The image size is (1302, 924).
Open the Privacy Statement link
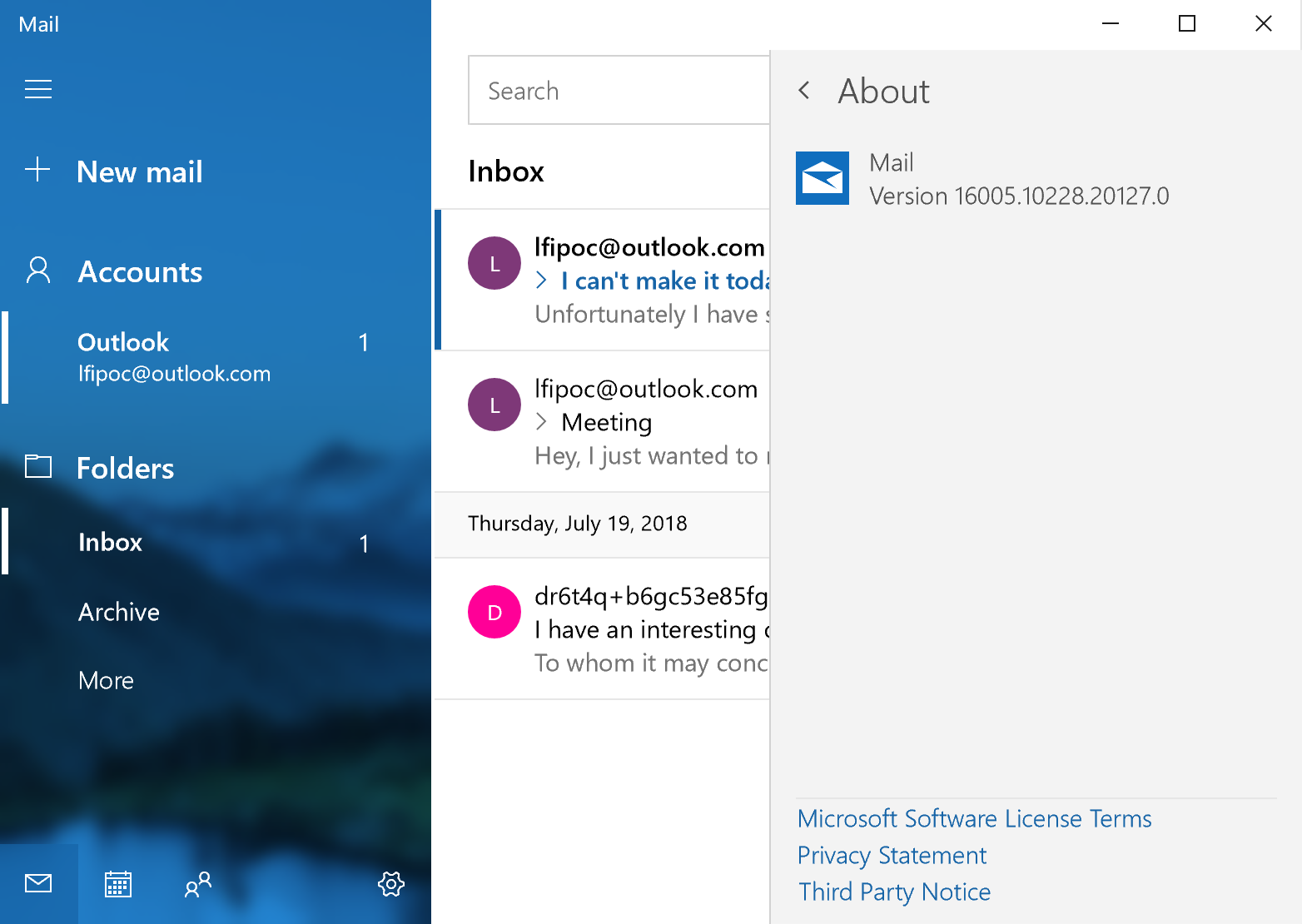point(892,855)
